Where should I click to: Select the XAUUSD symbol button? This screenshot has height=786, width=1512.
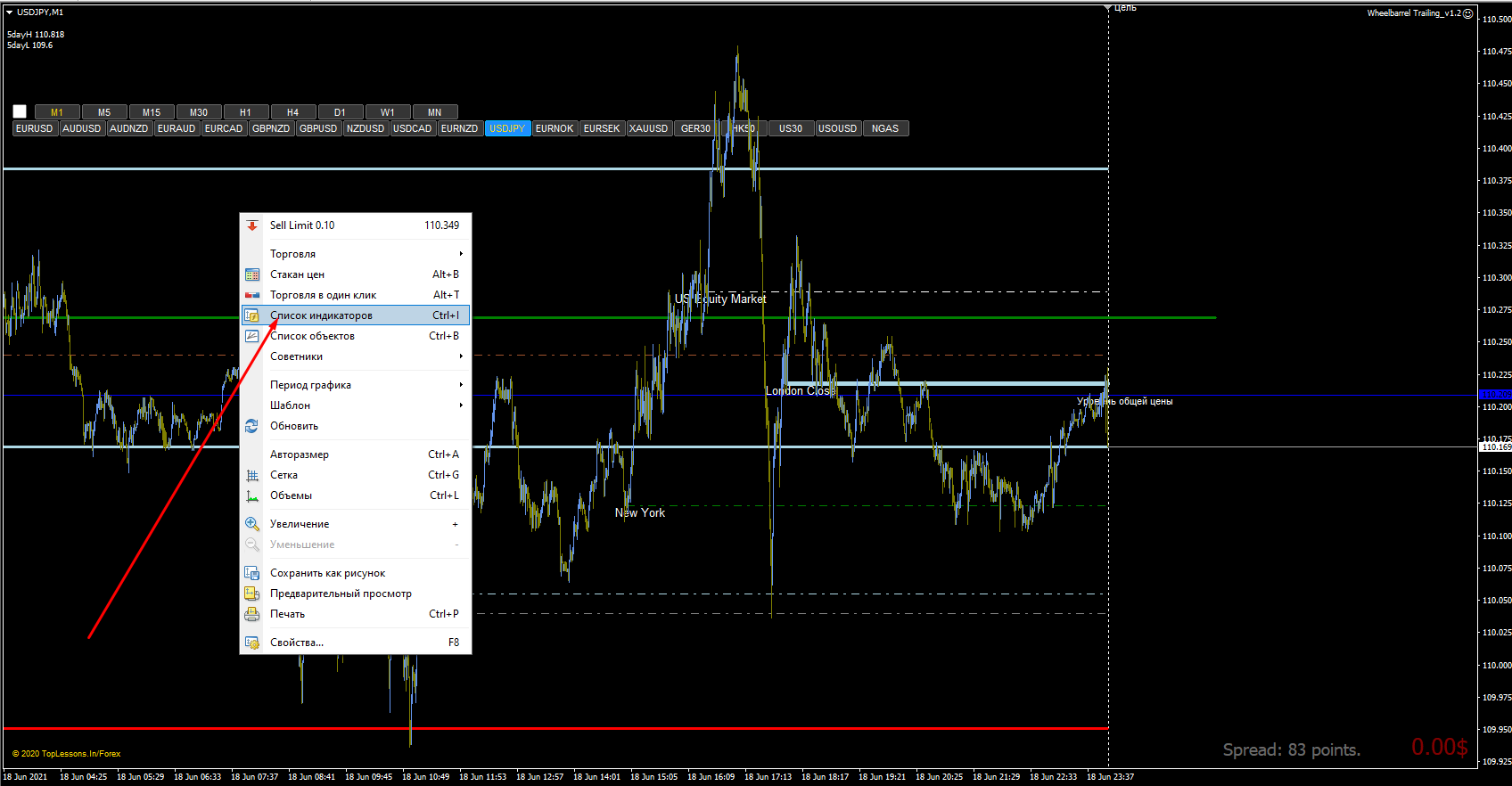(x=649, y=128)
